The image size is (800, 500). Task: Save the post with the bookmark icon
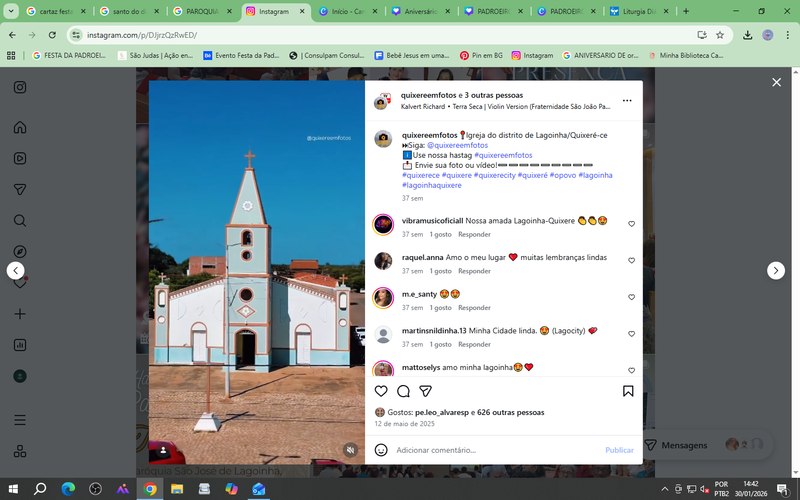click(628, 391)
